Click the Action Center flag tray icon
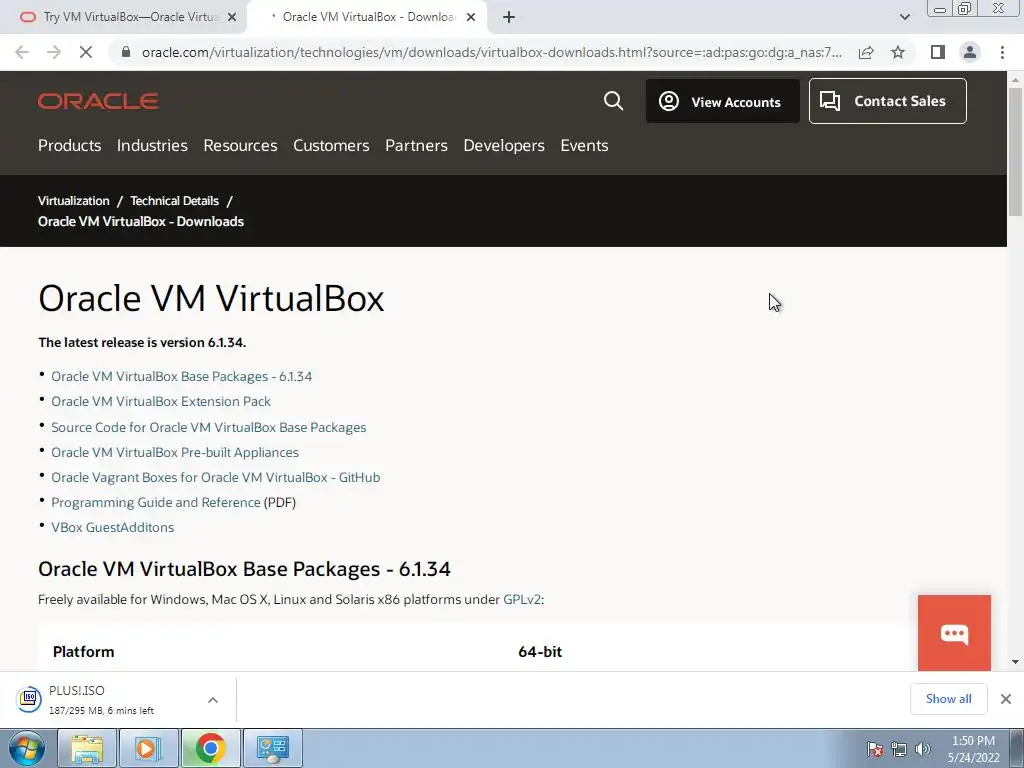Viewport: 1024px width, 768px height. tap(875, 749)
